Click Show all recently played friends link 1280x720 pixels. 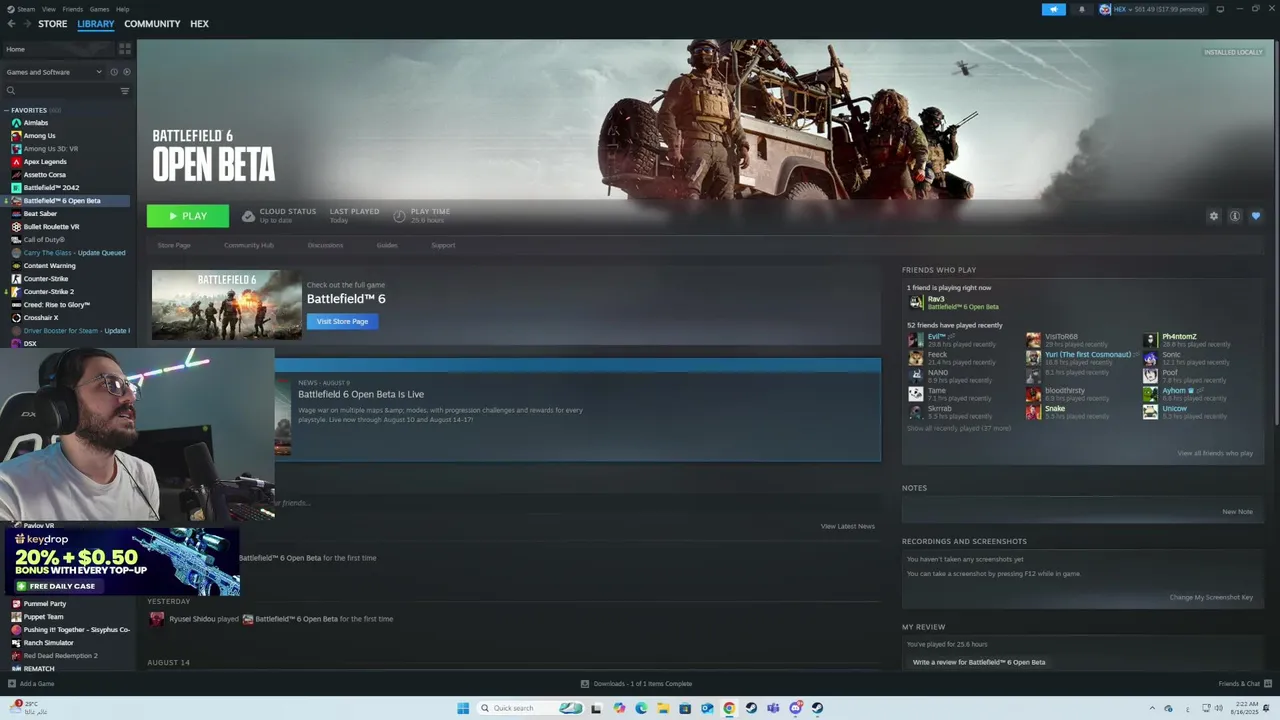coord(959,428)
